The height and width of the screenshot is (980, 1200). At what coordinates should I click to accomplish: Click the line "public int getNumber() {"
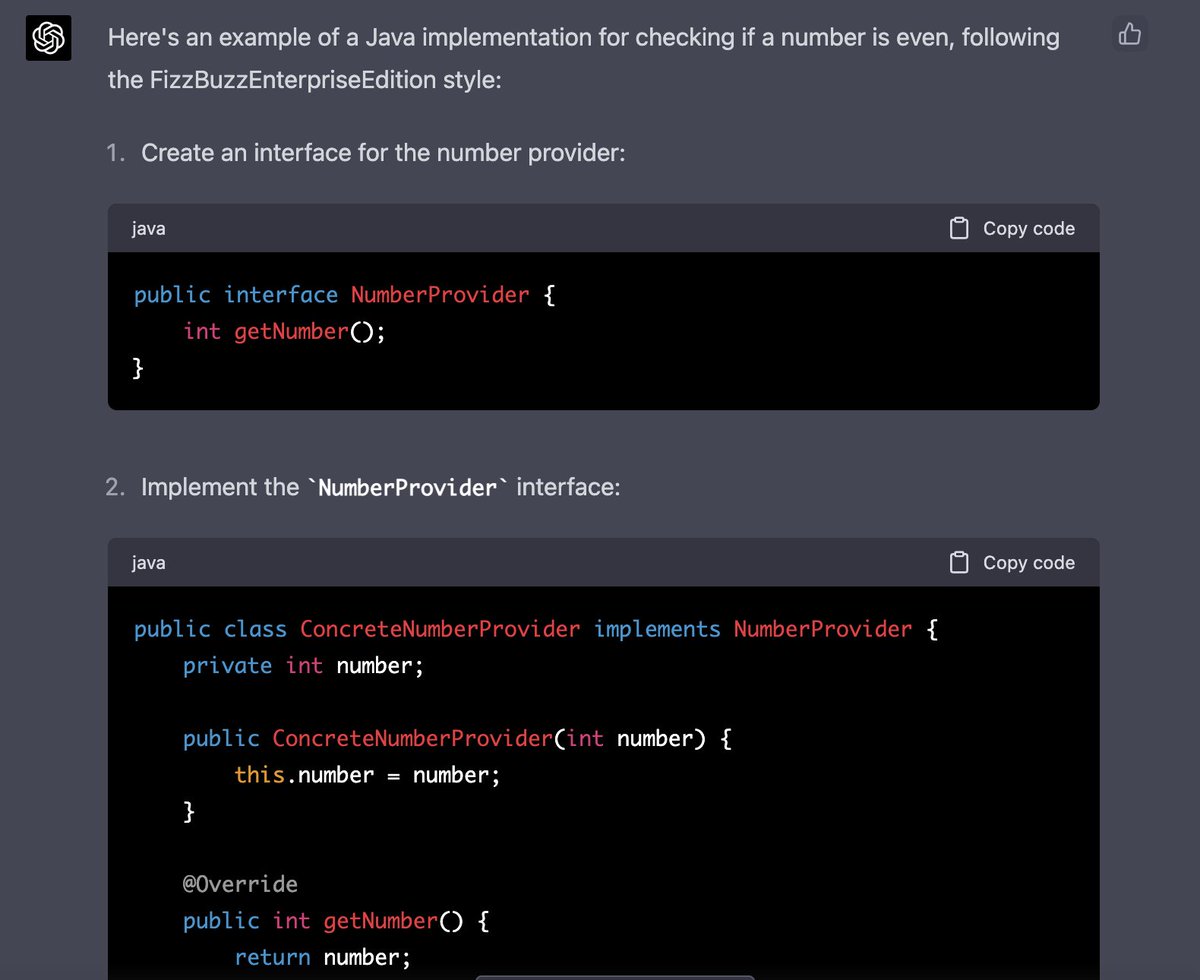[x=335, y=921]
